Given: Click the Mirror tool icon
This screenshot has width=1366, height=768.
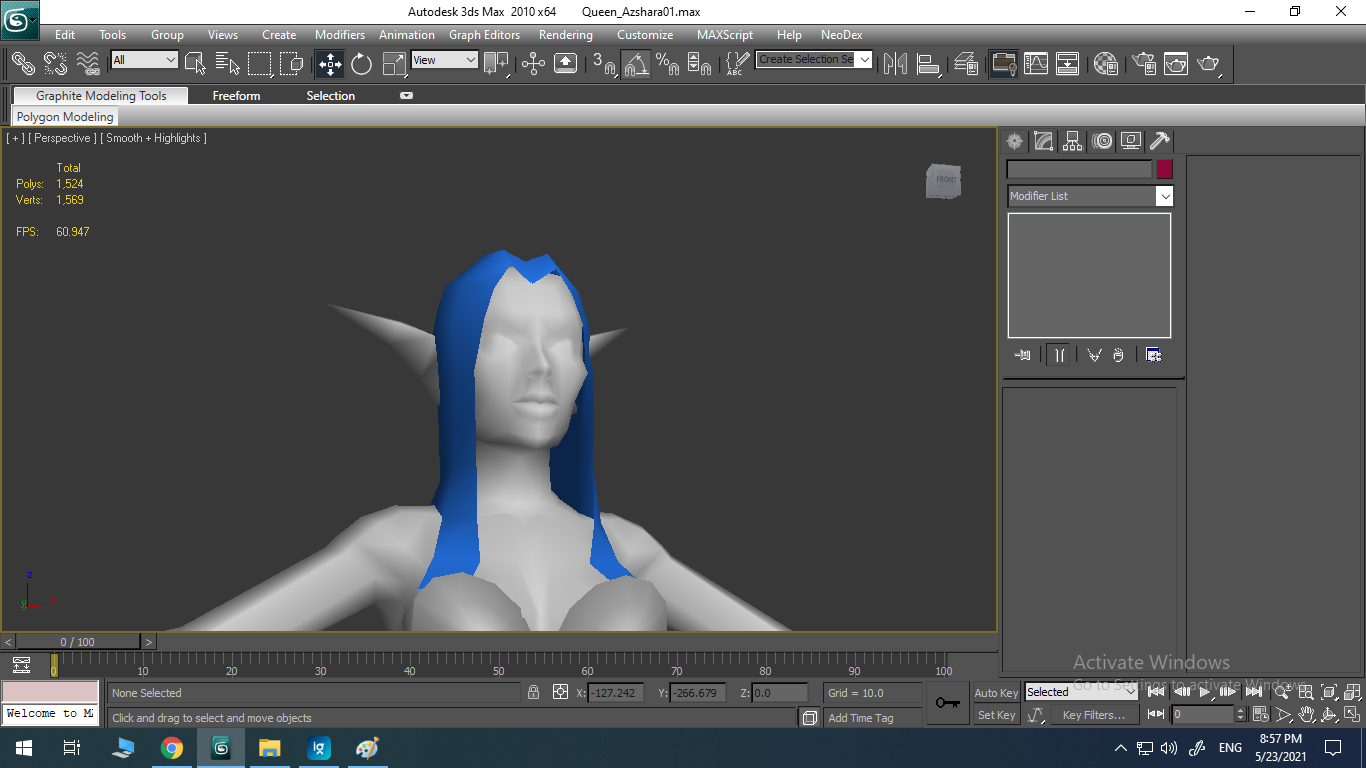Looking at the screenshot, I should tap(895, 63).
